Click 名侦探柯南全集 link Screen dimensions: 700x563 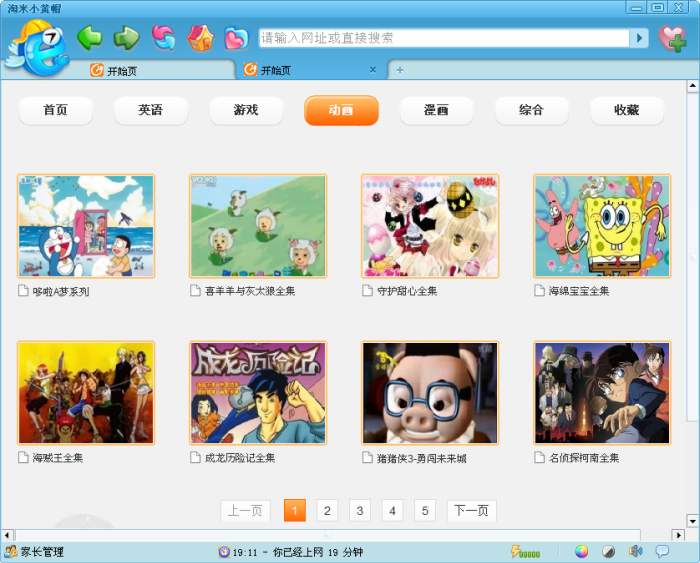click(584, 458)
